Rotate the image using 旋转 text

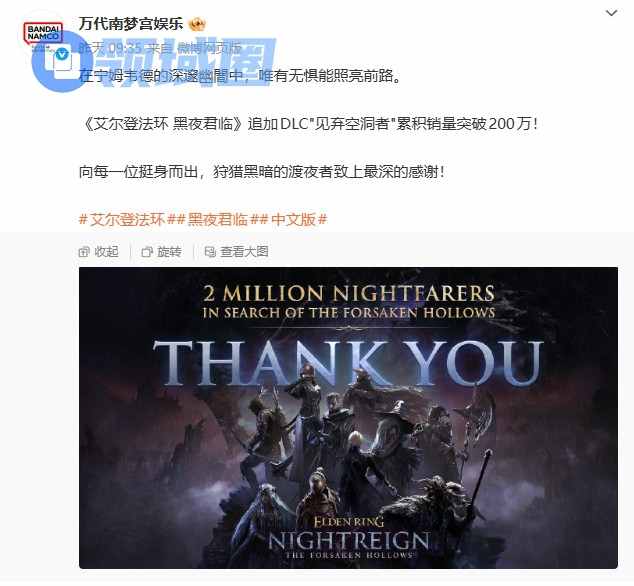click(x=169, y=252)
